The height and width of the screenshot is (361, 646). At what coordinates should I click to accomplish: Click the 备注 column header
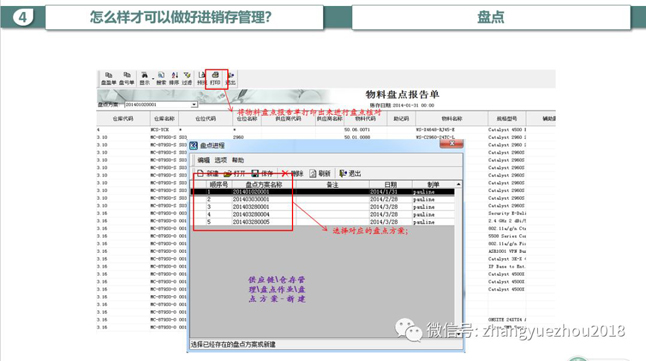tap(332, 185)
